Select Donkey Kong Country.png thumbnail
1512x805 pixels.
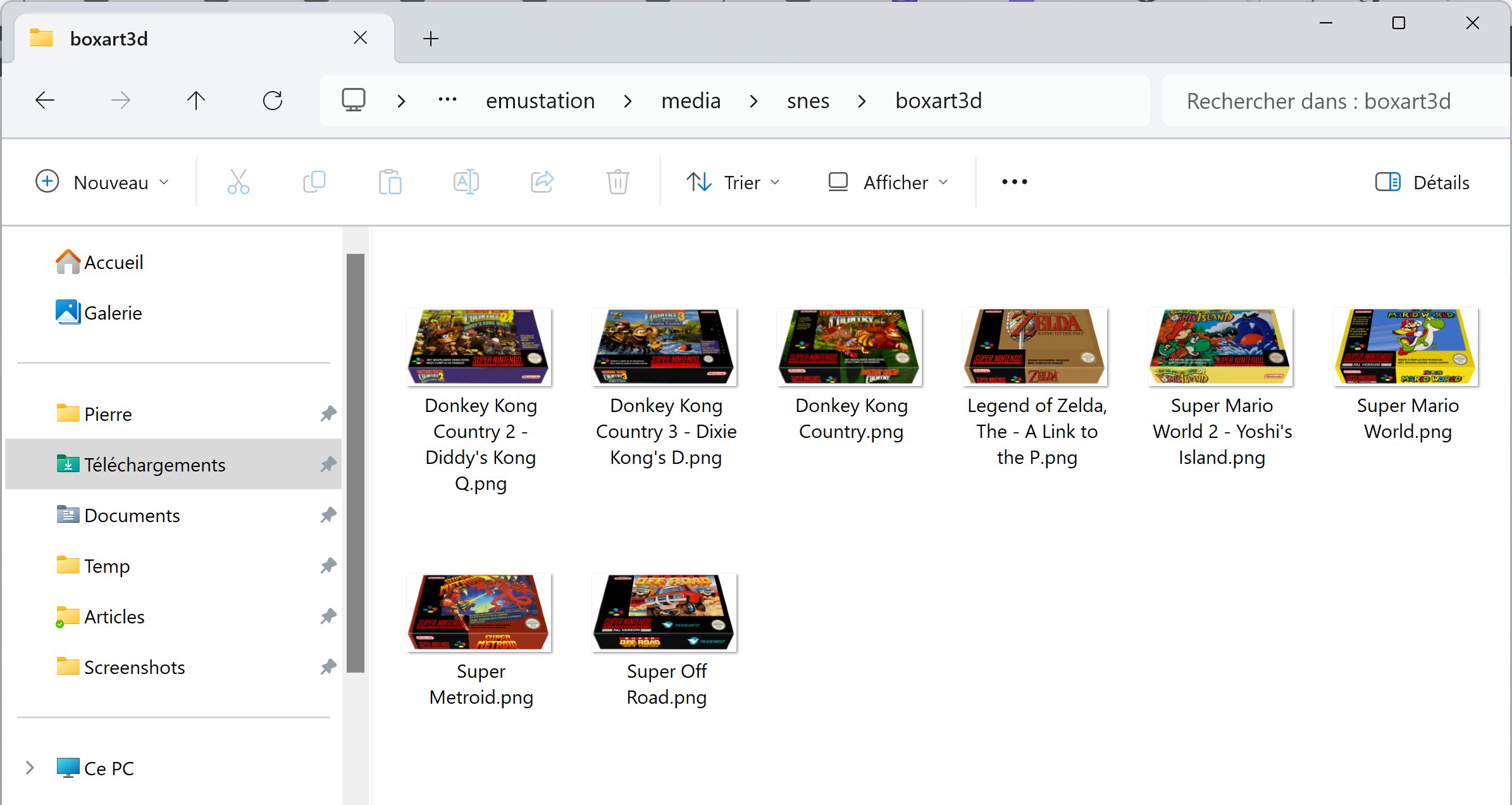[851, 347]
